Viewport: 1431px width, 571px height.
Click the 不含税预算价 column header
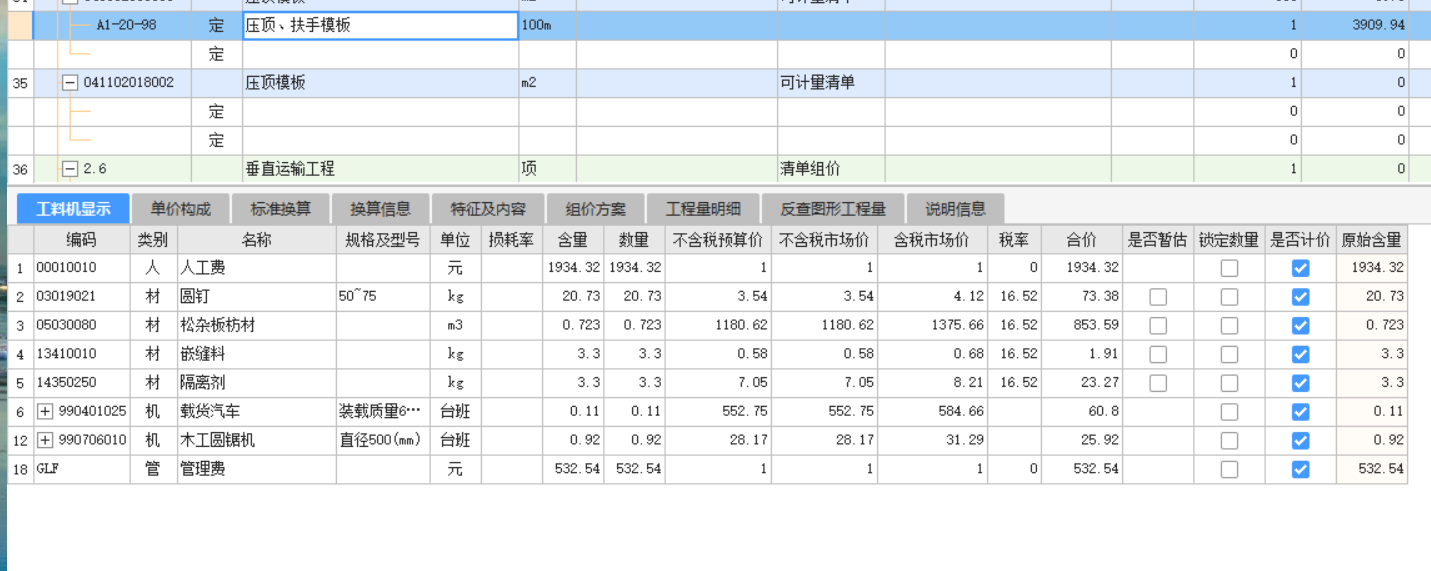(x=719, y=240)
